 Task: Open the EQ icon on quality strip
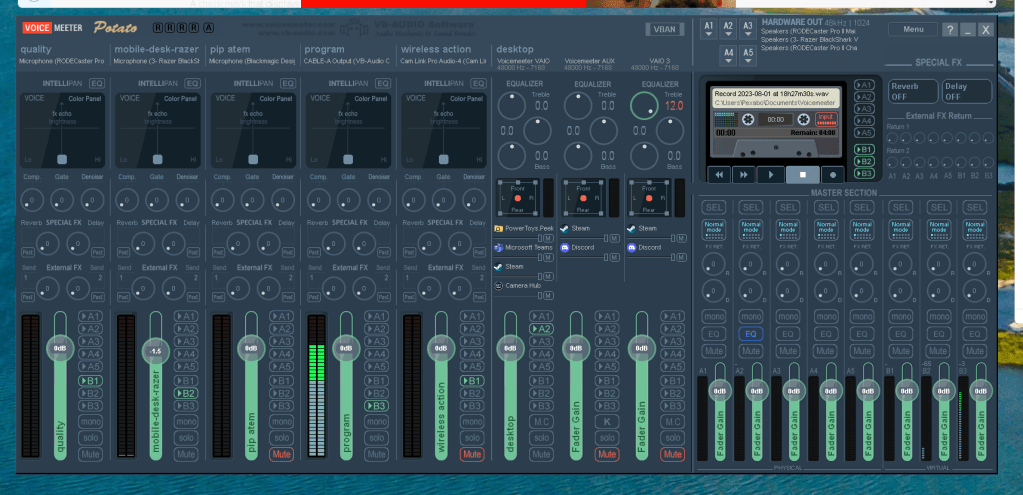(x=97, y=83)
